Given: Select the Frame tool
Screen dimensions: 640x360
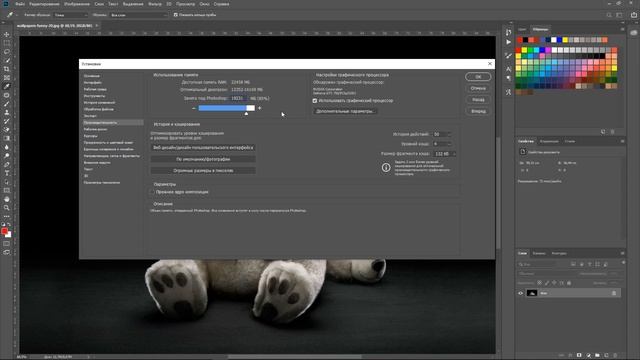Looking at the screenshot, I should click(x=7, y=78).
